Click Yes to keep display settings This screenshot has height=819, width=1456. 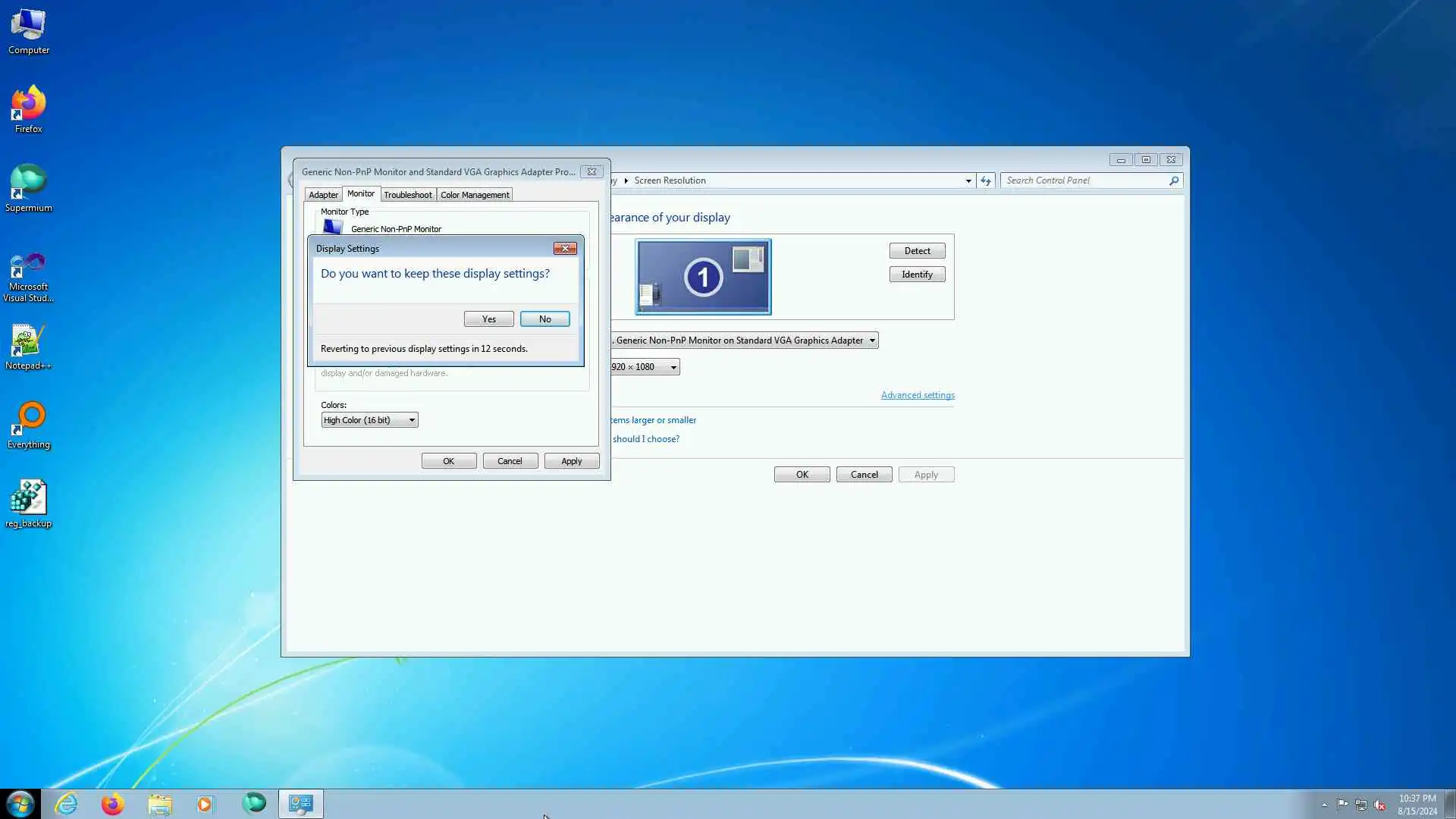488,319
